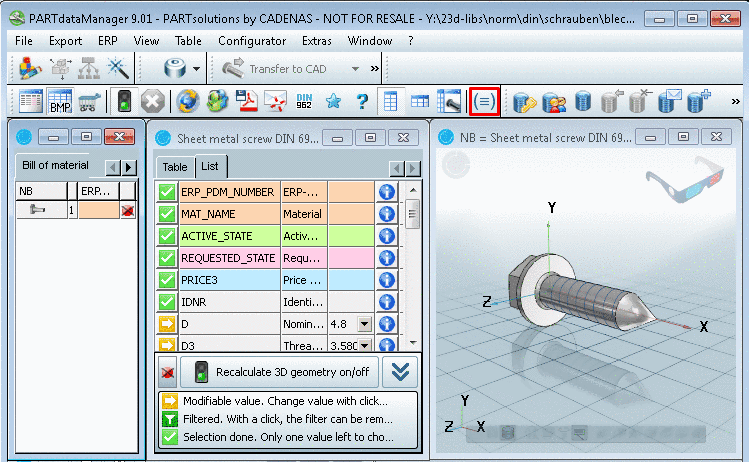The width and height of the screenshot is (749, 462).
Task: Click the 3D glasses icon in 3D view
Action: (685, 179)
